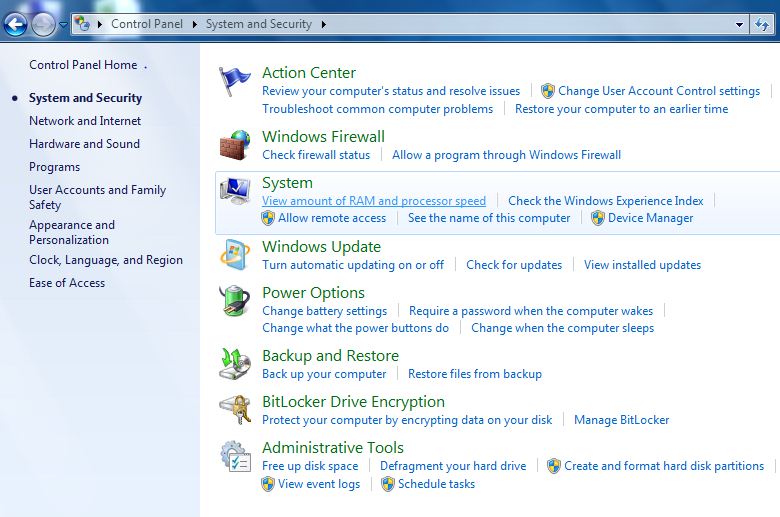Click the Back arrow navigation button
This screenshot has height=517, width=780.
(x=15, y=24)
